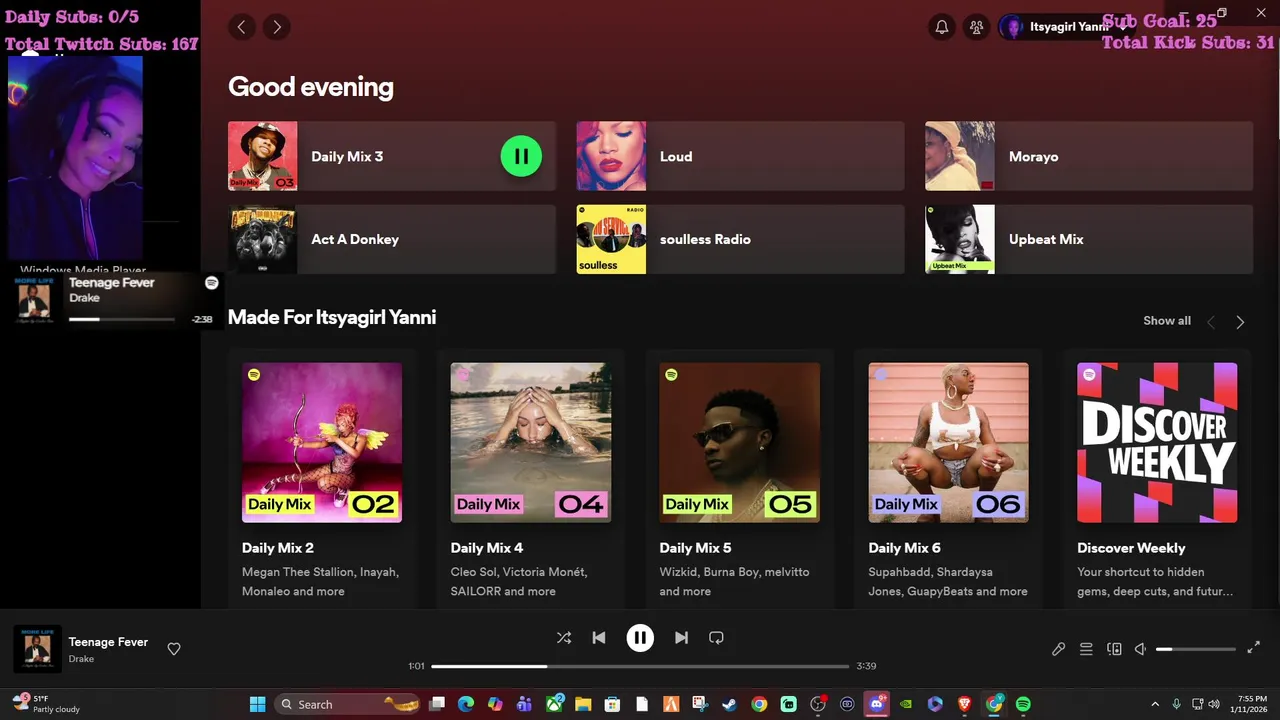Click the mini player progress bar under Drake

(x=122, y=319)
